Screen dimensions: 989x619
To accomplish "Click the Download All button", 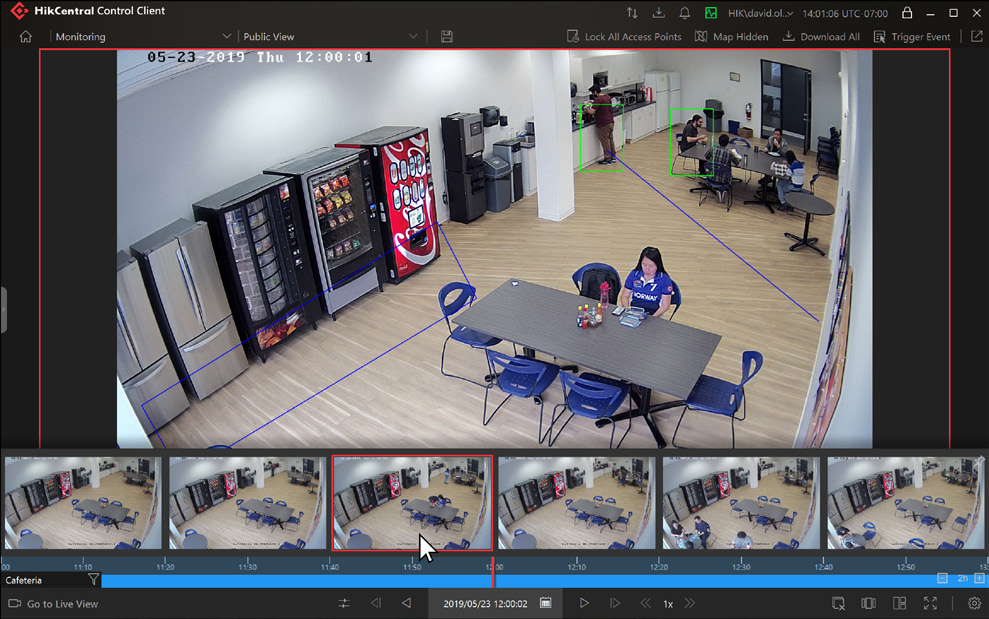I will click(x=821, y=37).
